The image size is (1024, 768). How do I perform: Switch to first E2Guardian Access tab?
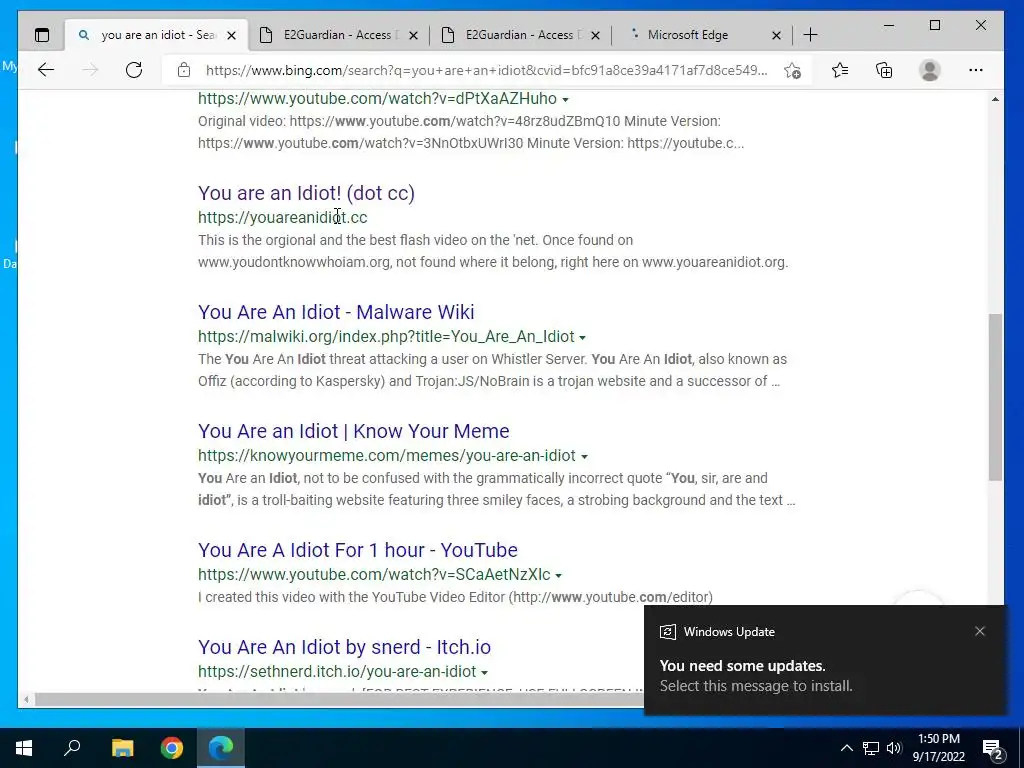(x=338, y=35)
